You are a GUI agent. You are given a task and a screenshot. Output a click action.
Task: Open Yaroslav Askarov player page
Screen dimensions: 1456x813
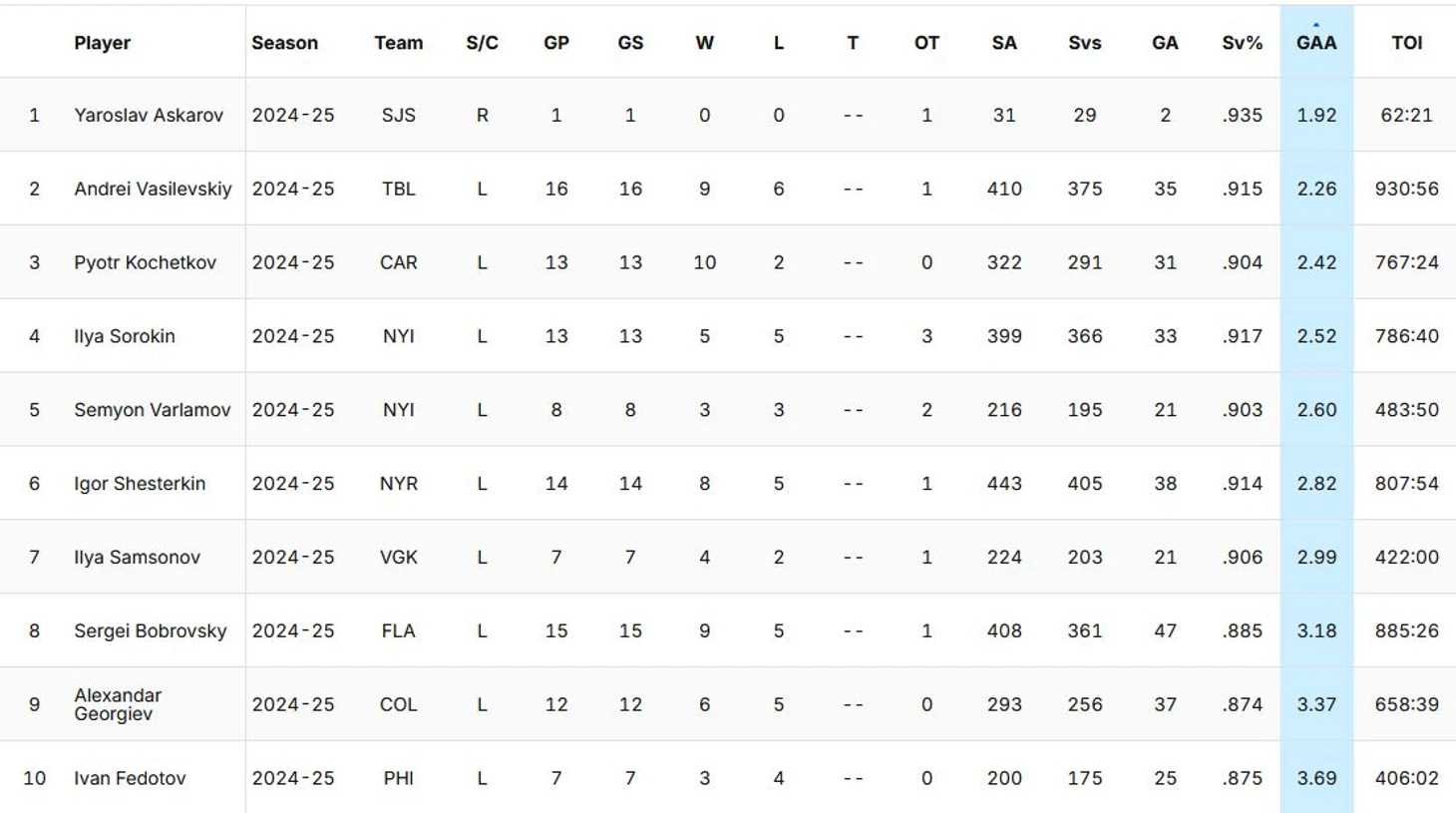149,115
